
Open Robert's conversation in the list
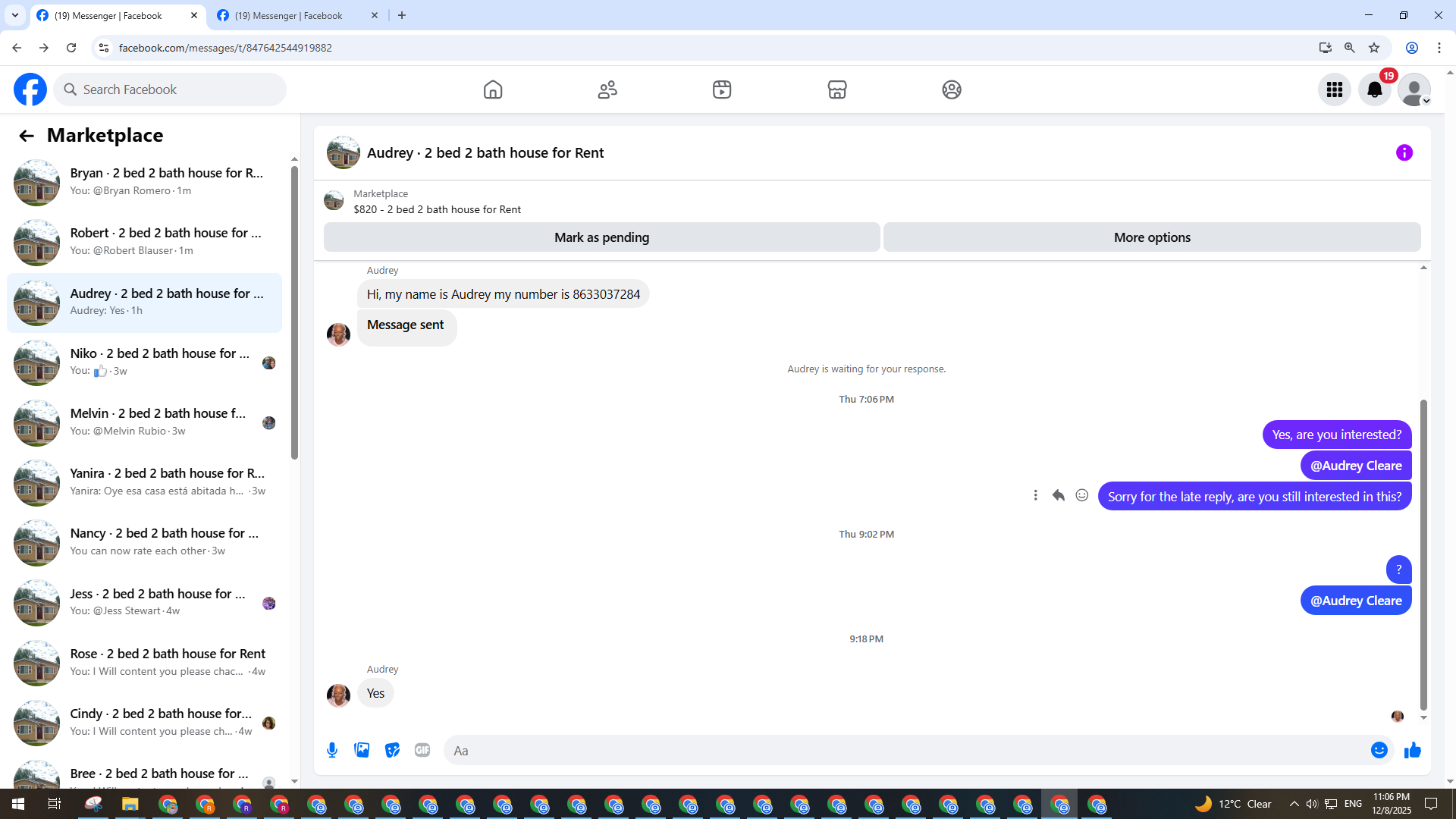tap(144, 242)
